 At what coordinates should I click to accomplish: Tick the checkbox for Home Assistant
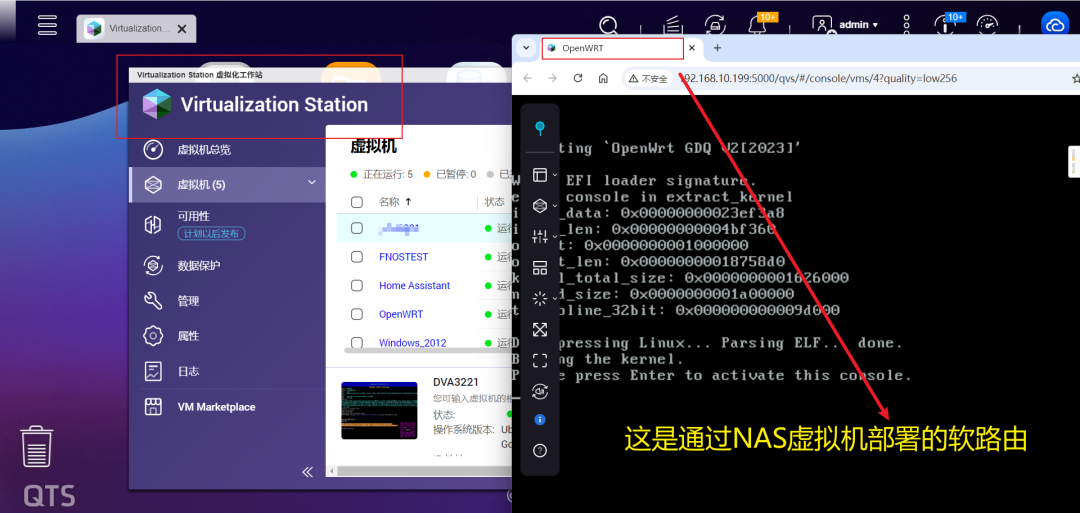click(x=357, y=285)
